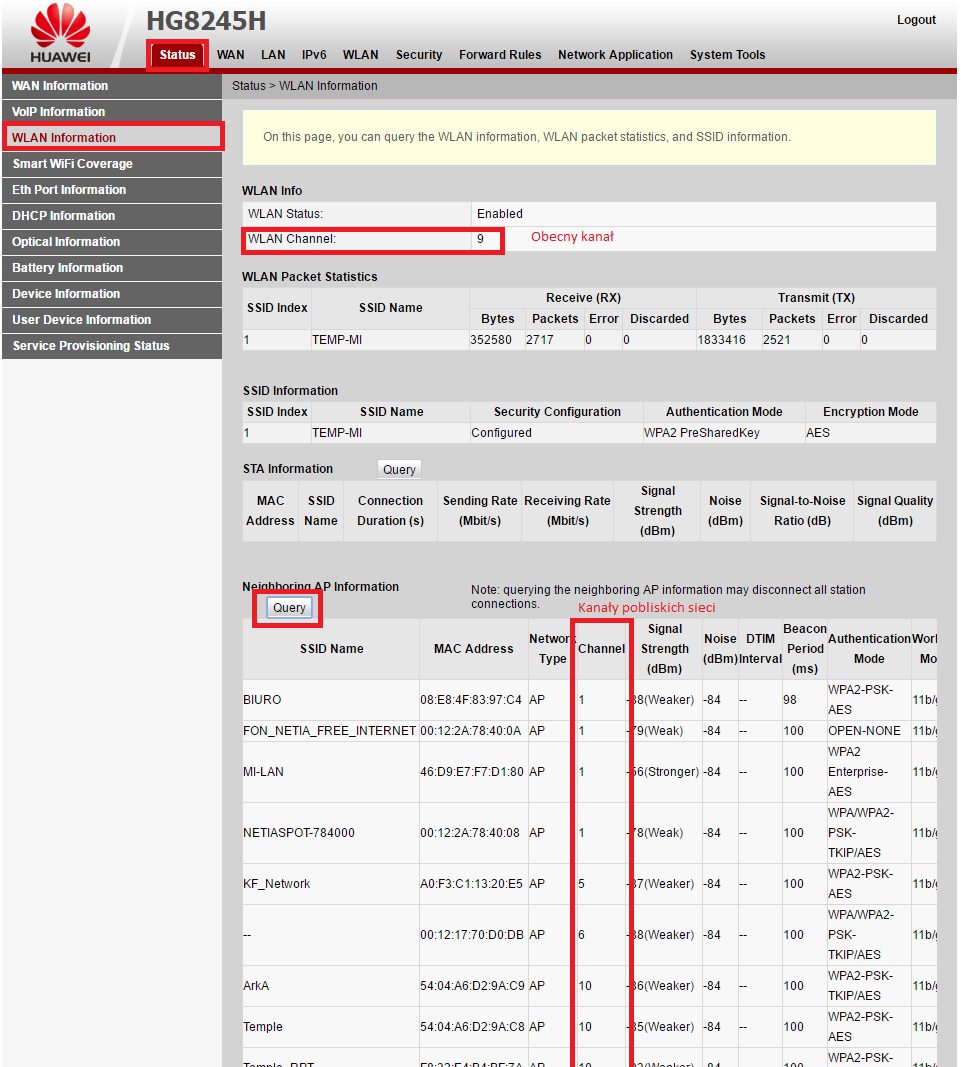This screenshot has width=961, height=1067.
Task: Click MAC address 00:12:17:70:D0:DB
Action: point(472,935)
